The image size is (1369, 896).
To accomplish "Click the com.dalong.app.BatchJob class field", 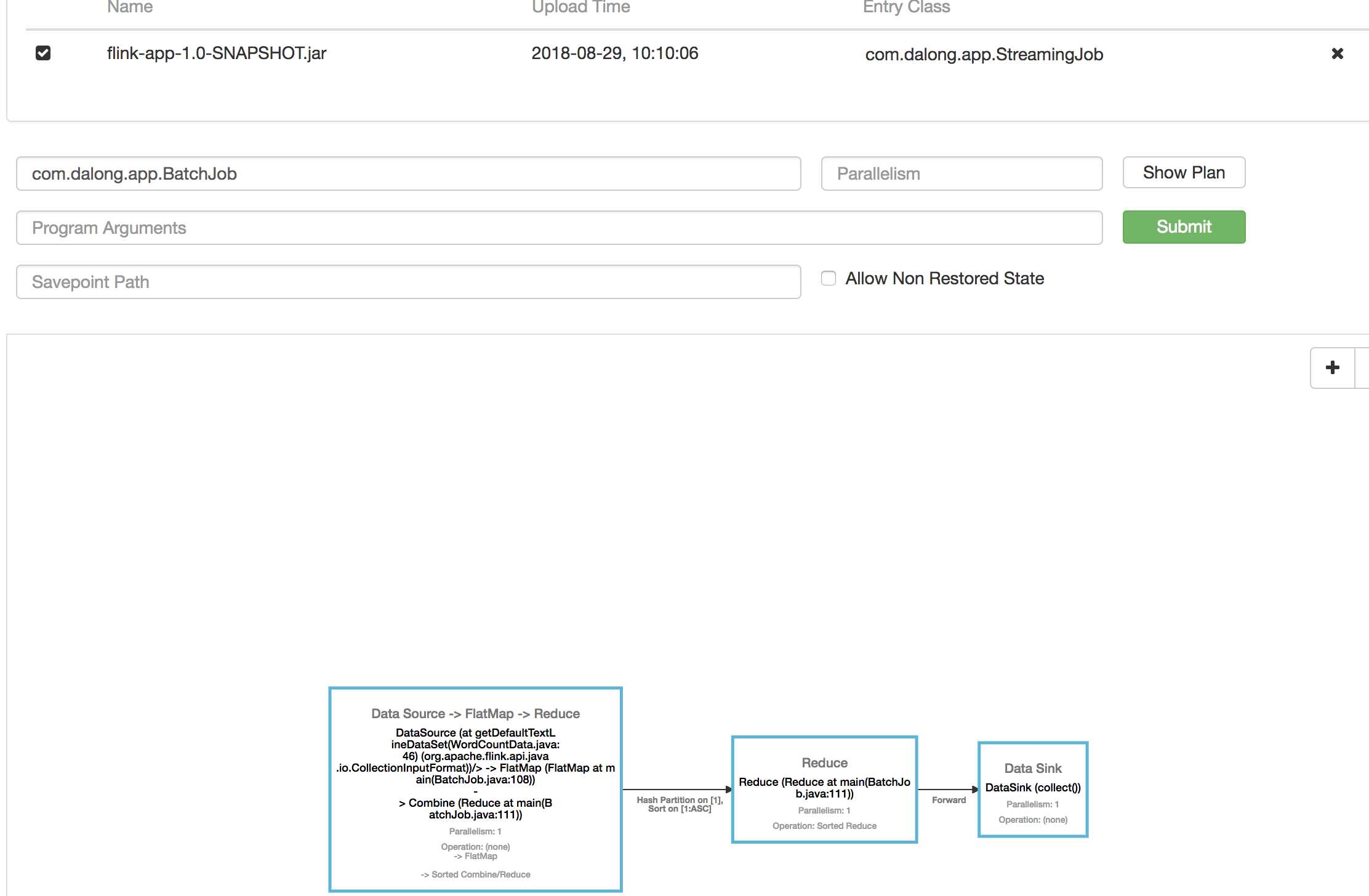I will (410, 173).
